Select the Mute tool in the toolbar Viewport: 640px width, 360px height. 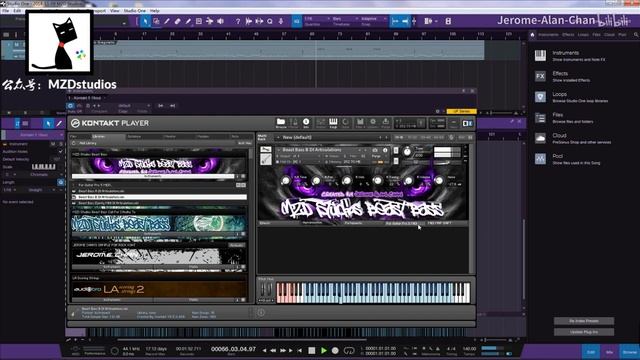coord(199,21)
